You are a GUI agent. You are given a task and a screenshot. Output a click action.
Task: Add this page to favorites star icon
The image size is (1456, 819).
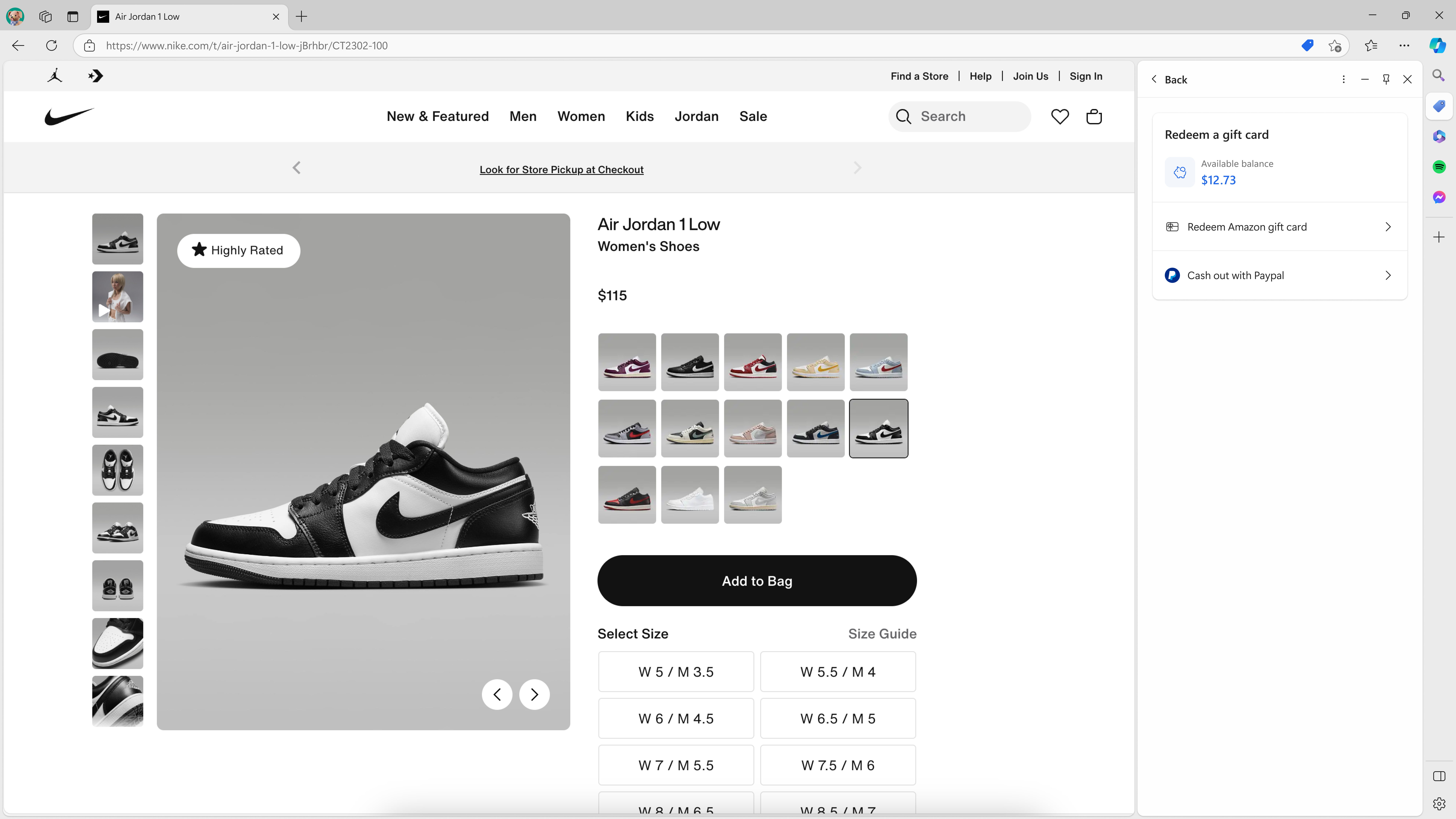[x=1335, y=46]
